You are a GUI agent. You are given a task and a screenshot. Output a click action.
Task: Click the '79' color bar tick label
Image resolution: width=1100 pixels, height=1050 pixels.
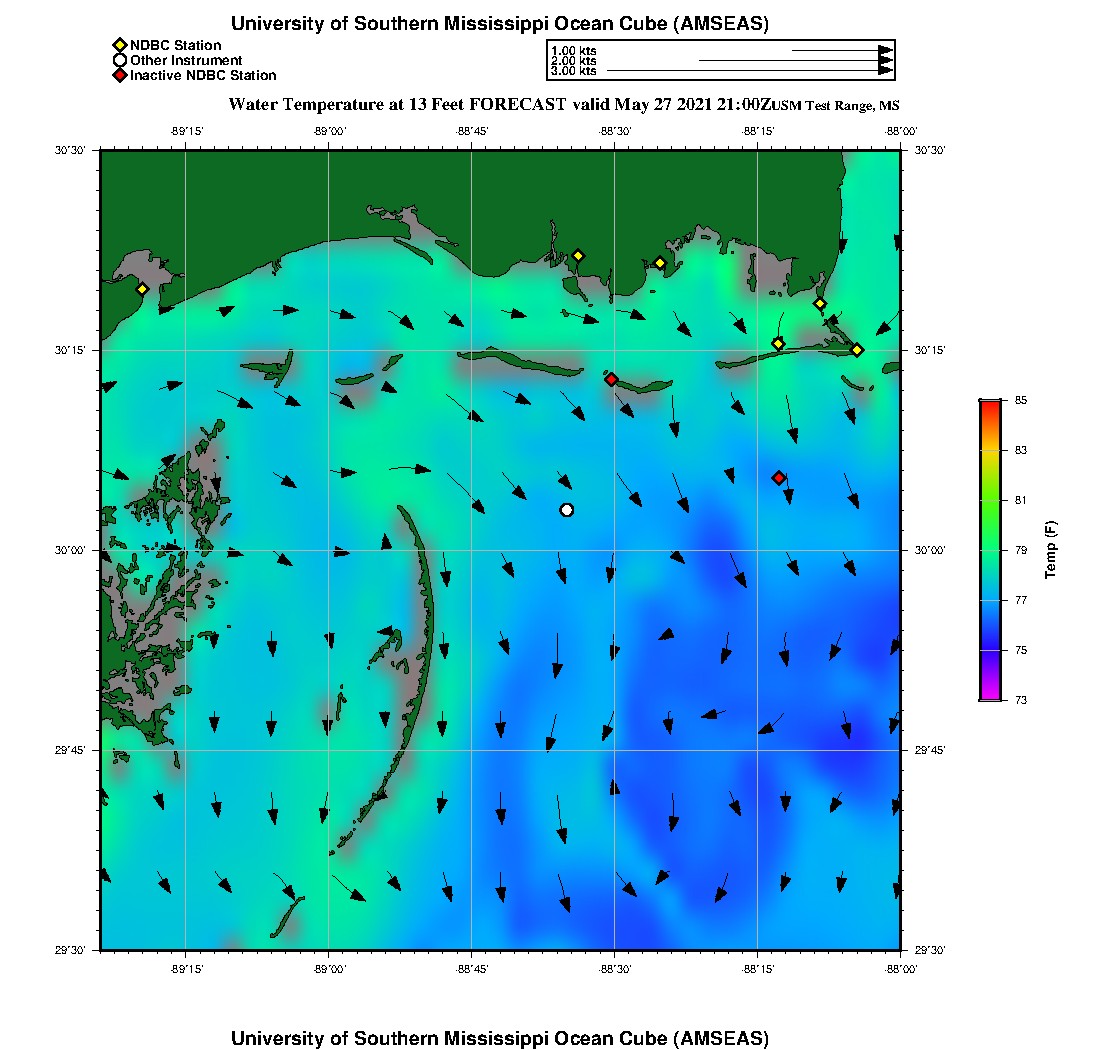click(1021, 550)
